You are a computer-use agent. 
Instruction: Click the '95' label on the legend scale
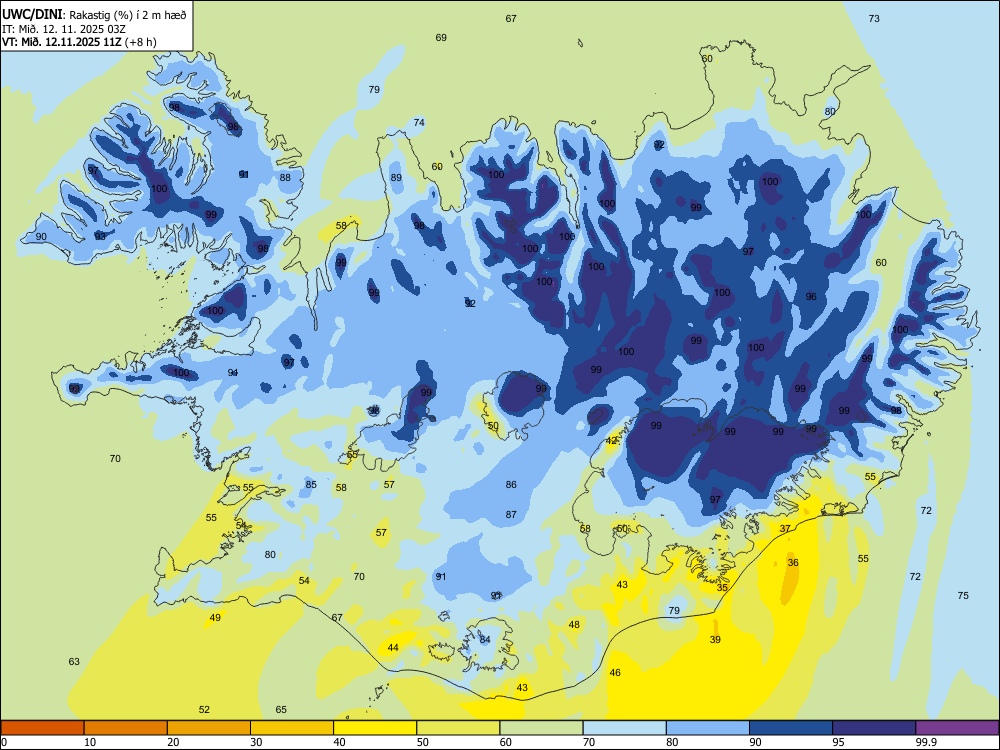838,742
